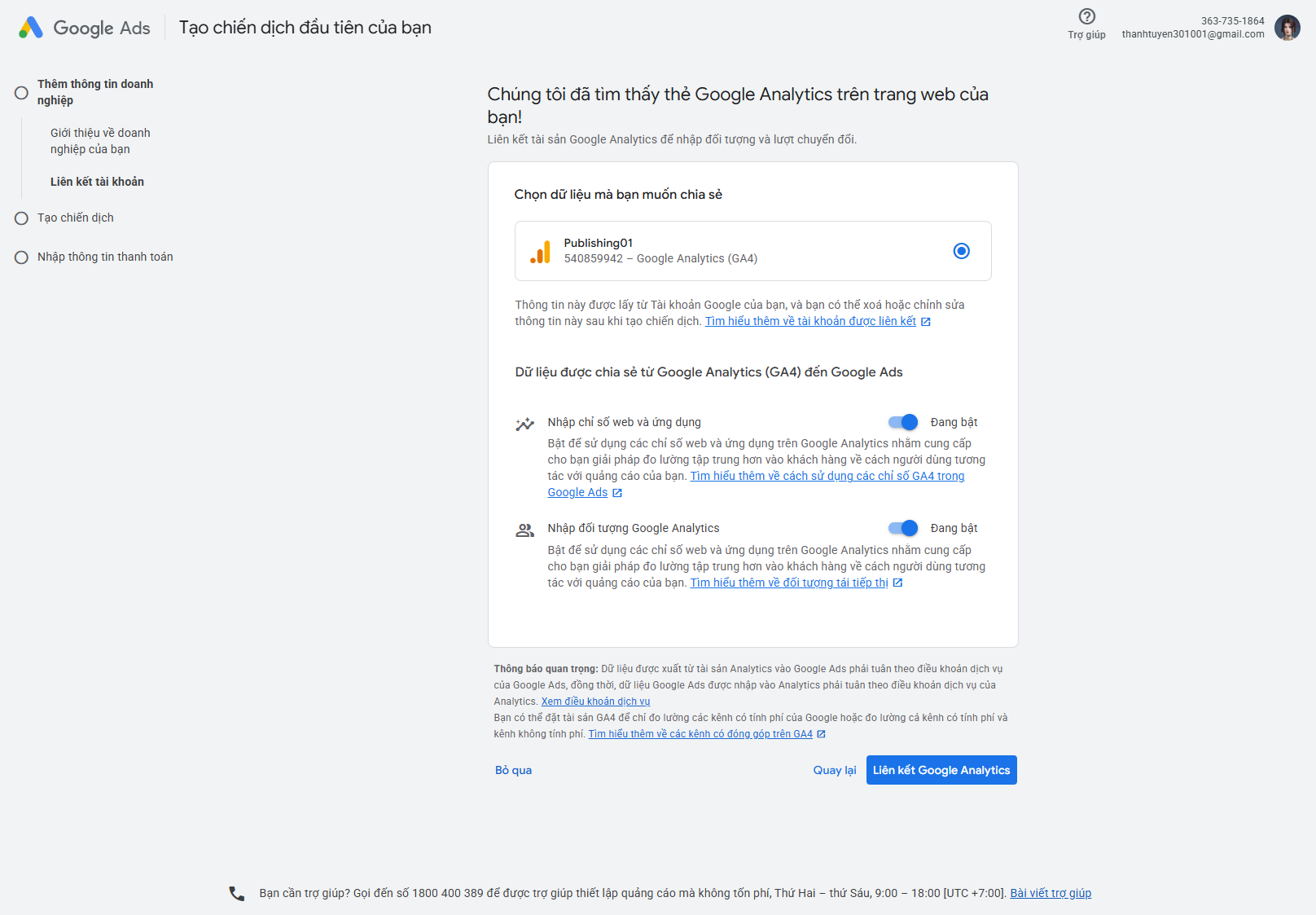Open 'Tìm hiểu thêm về tài khoản được liên kết' link

810,321
